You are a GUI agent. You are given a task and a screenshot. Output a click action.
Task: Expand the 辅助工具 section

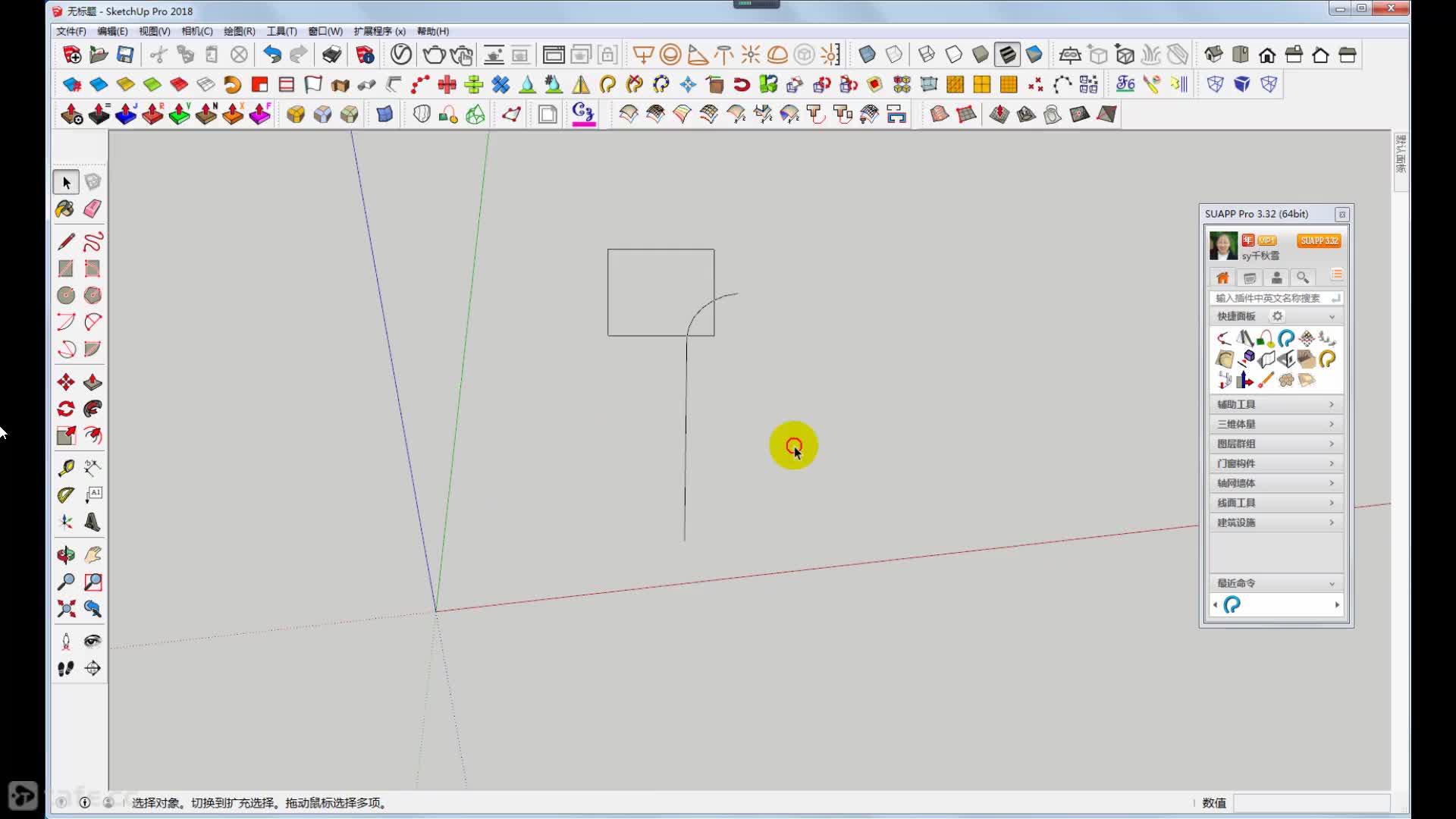coord(1276,404)
